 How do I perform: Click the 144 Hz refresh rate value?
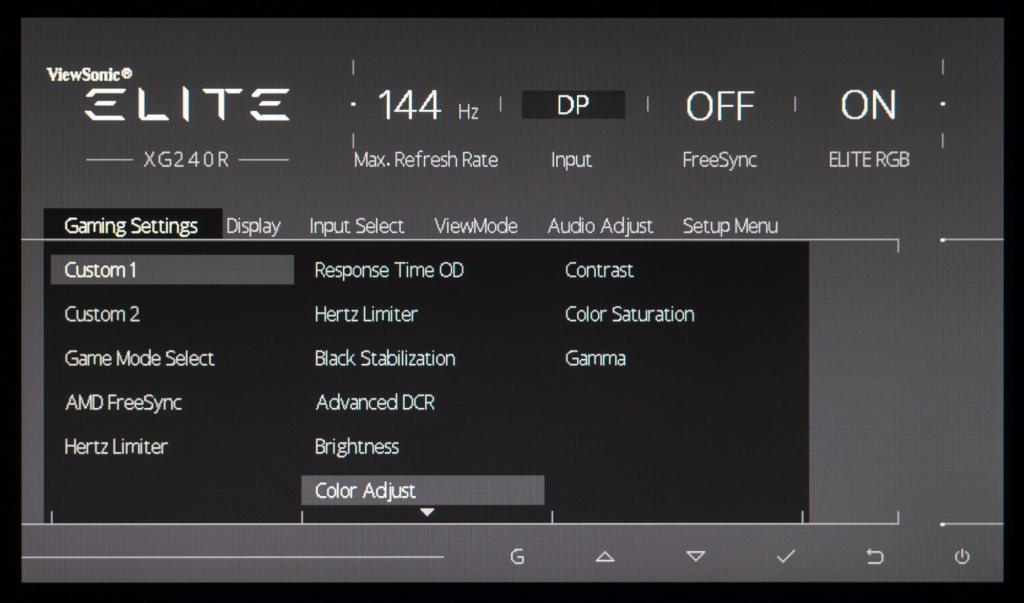click(428, 105)
